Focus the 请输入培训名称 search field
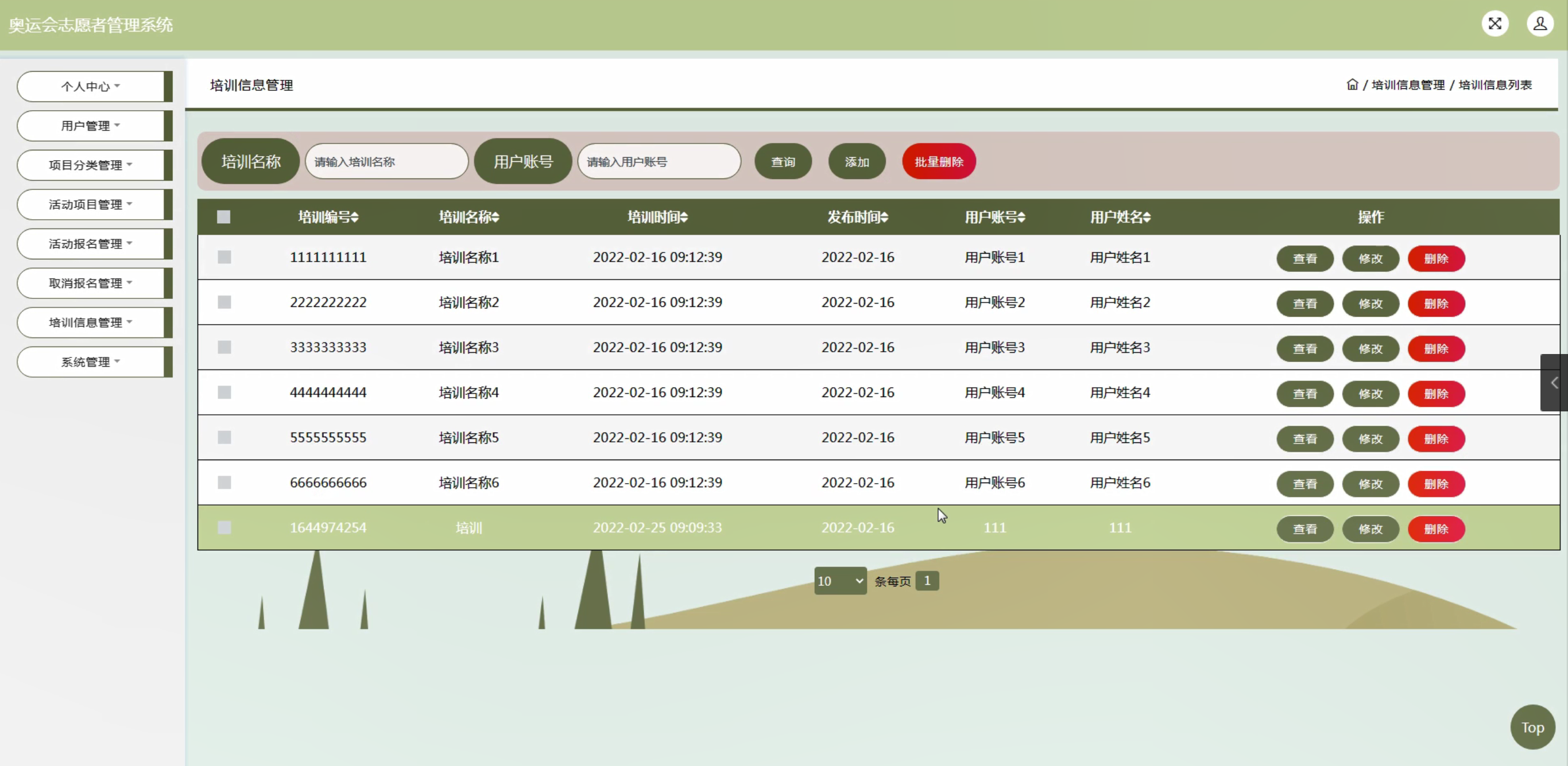This screenshot has height=766, width=1568. pyautogui.click(x=386, y=162)
